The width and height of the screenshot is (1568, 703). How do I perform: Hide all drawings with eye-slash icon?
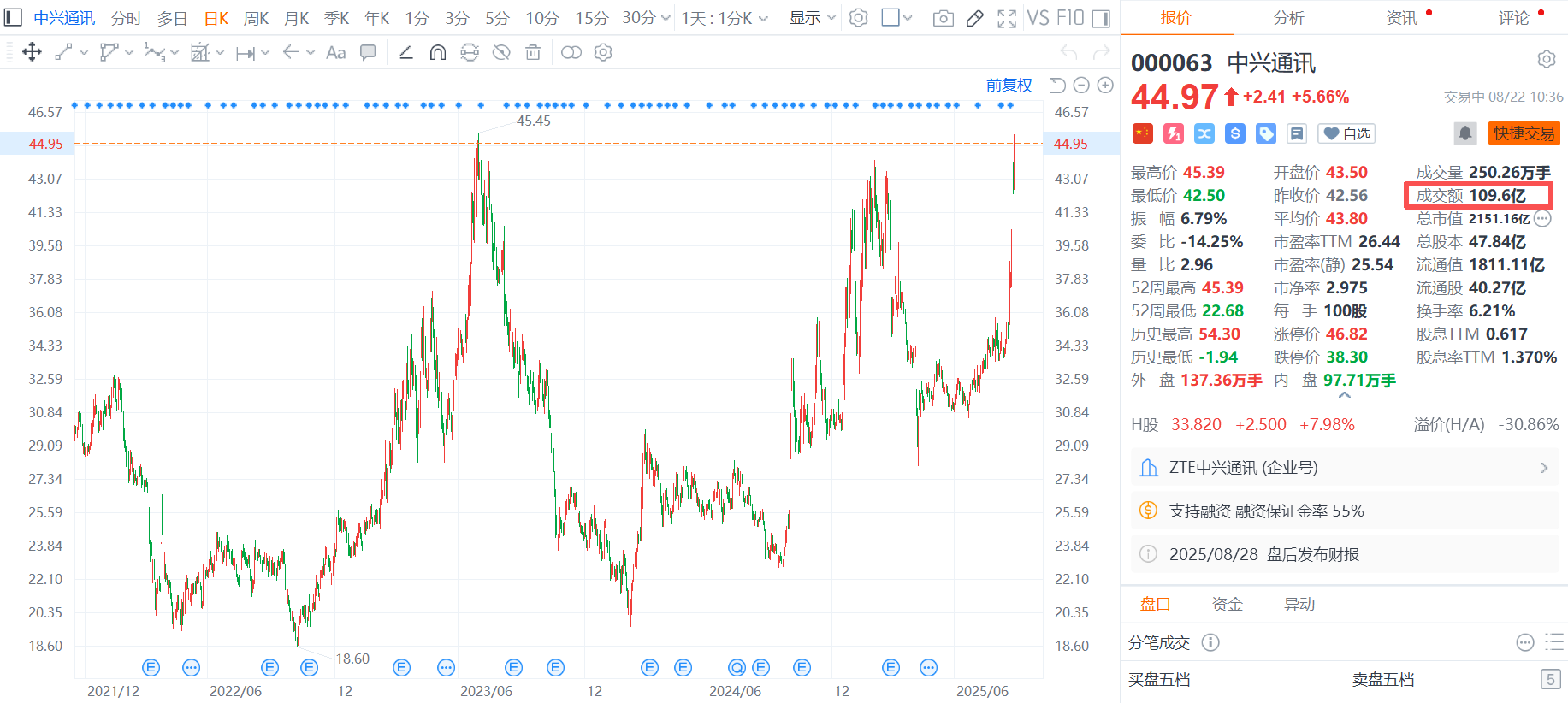[x=501, y=53]
